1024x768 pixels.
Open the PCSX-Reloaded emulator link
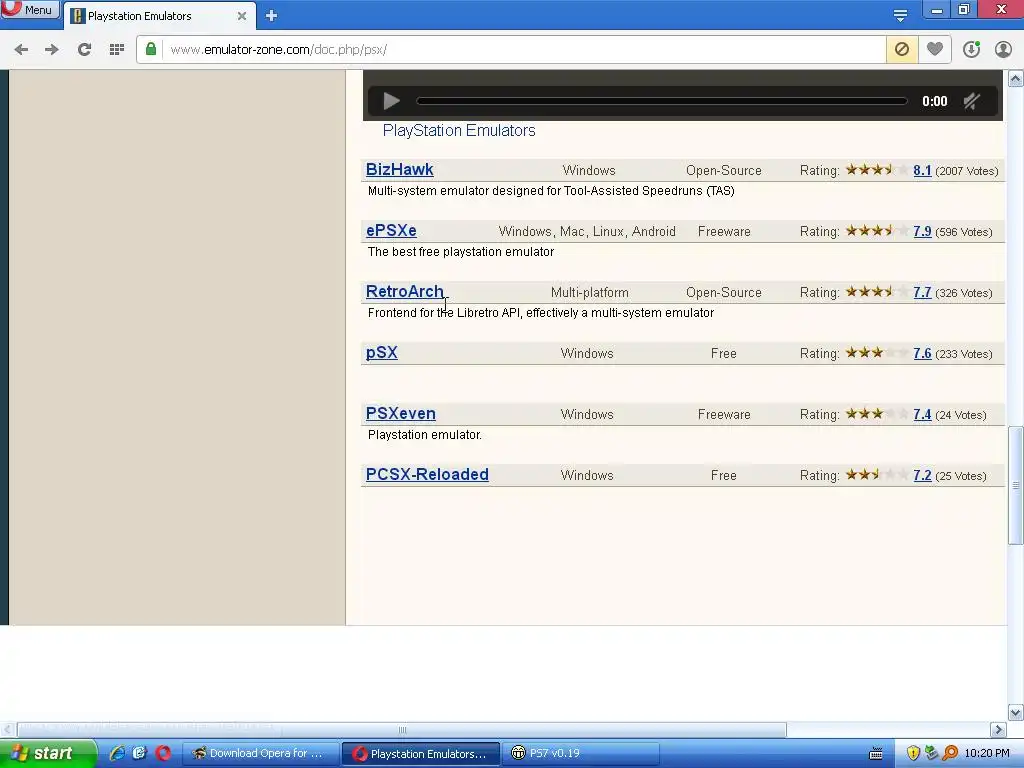tap(427, 475)
